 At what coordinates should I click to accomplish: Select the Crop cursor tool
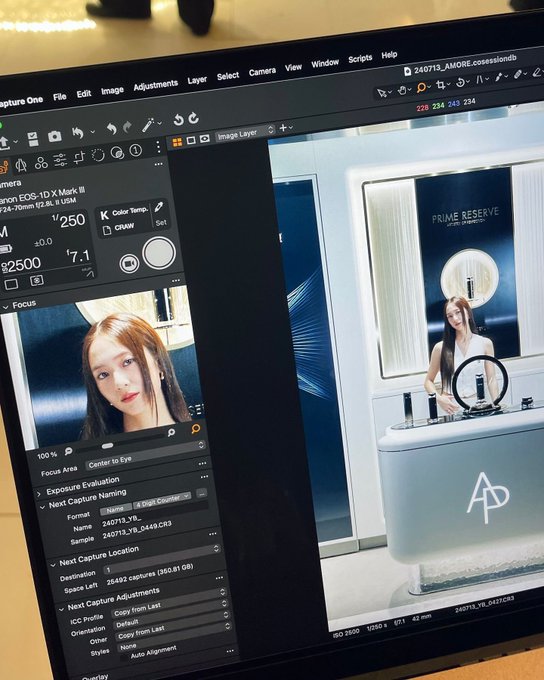tap(440, 85)
